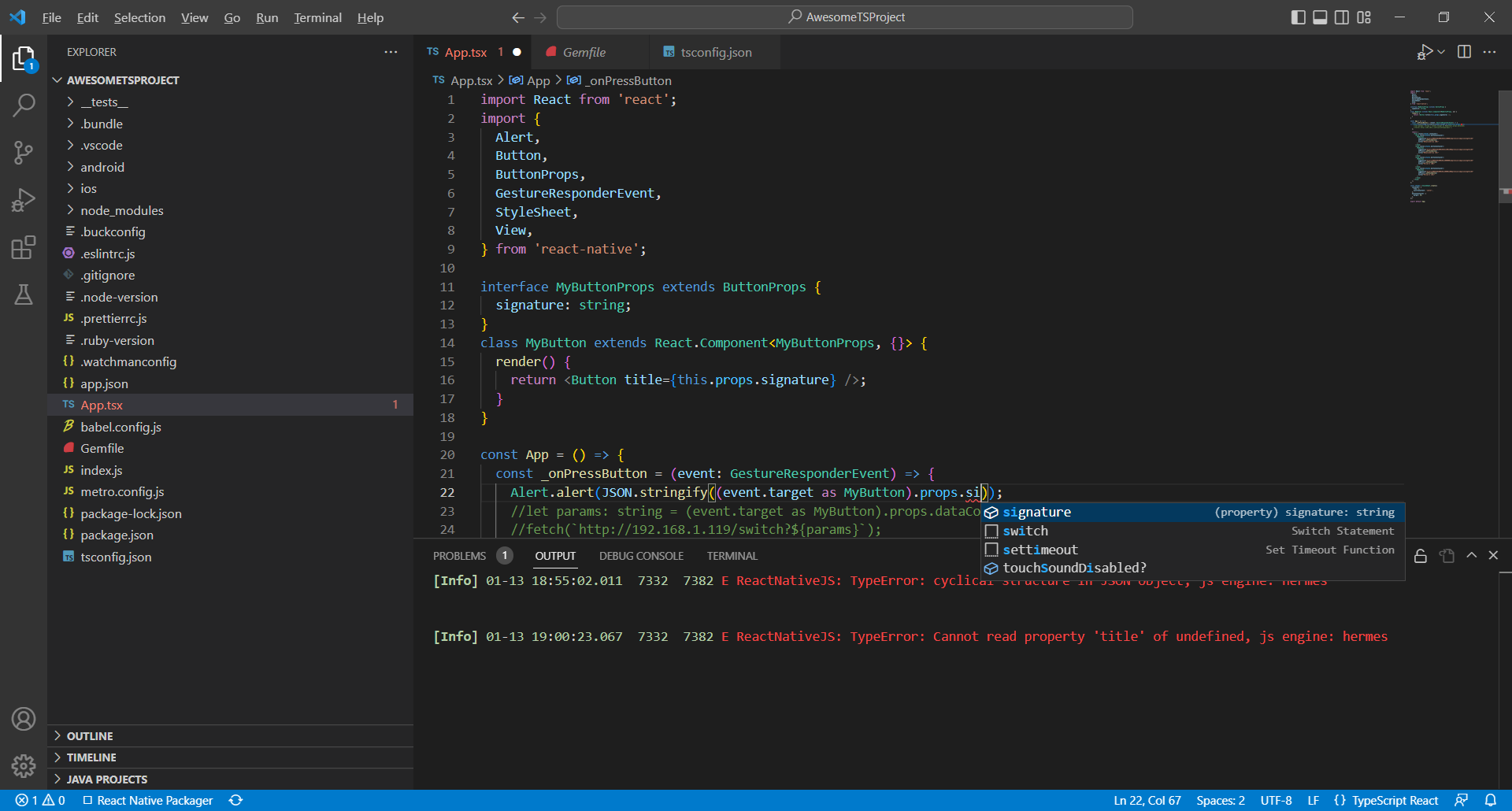Toggle the bottom Panel visibility

pos(1320,17)
